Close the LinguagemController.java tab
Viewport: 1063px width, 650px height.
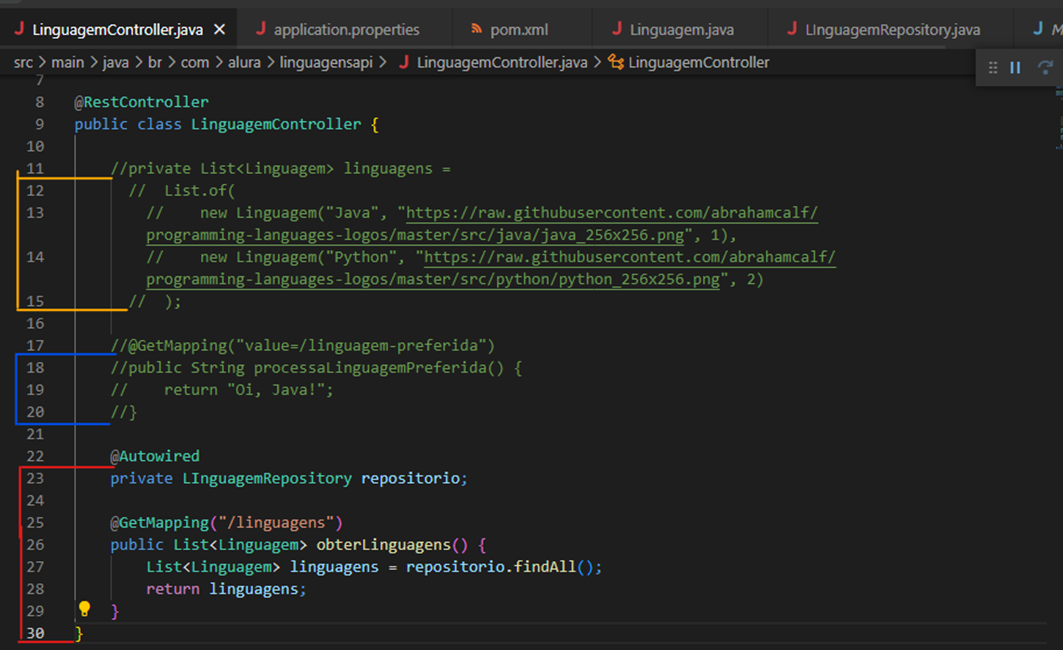[220, 30]
